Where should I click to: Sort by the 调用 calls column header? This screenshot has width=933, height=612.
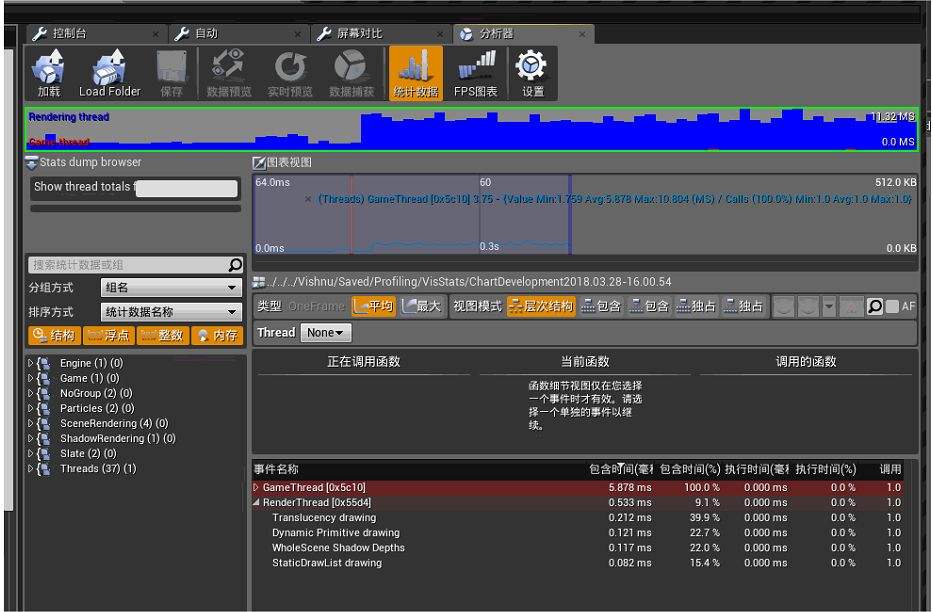tap(890, 469)
